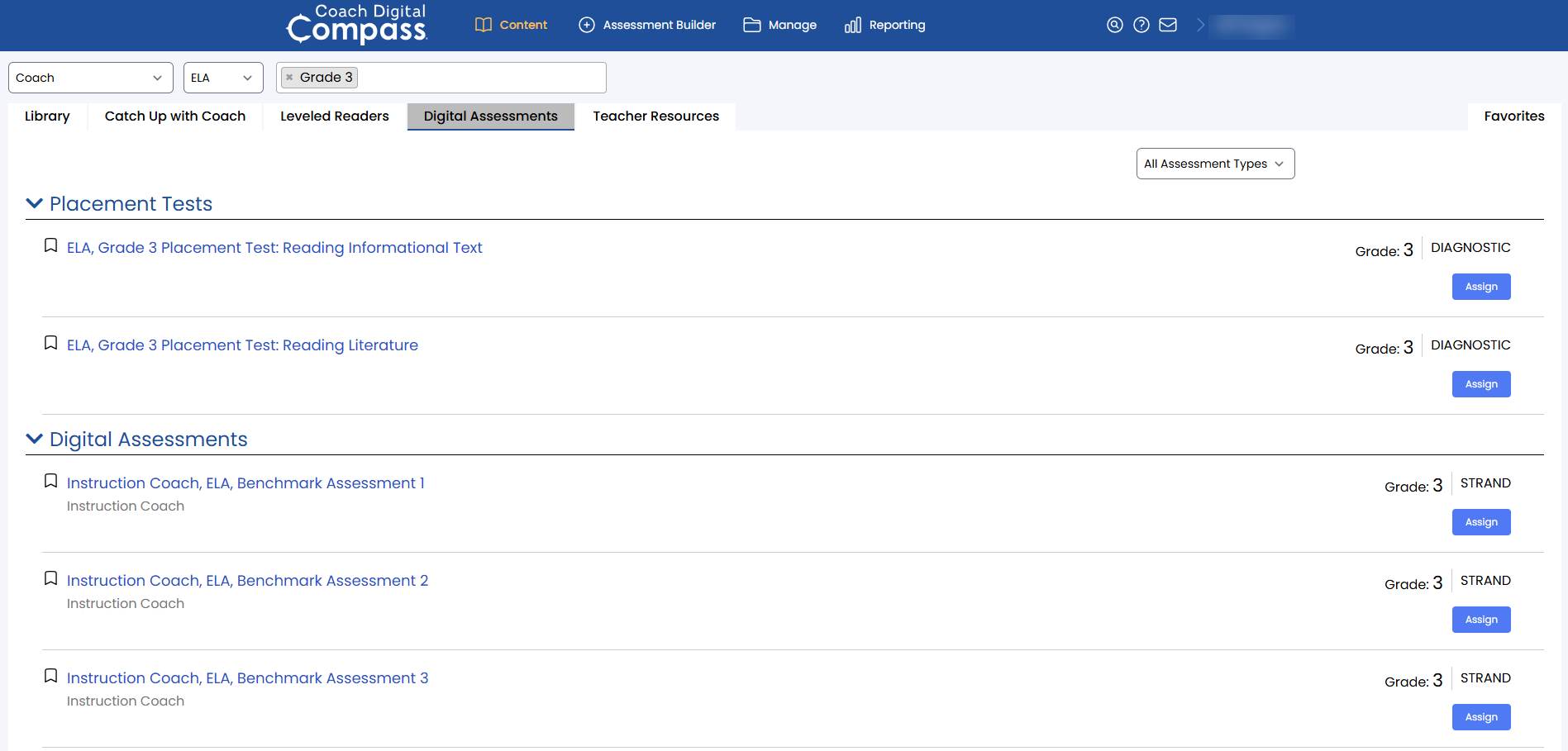Open the All Assessment Types dropdown

tap(1215, 164)
